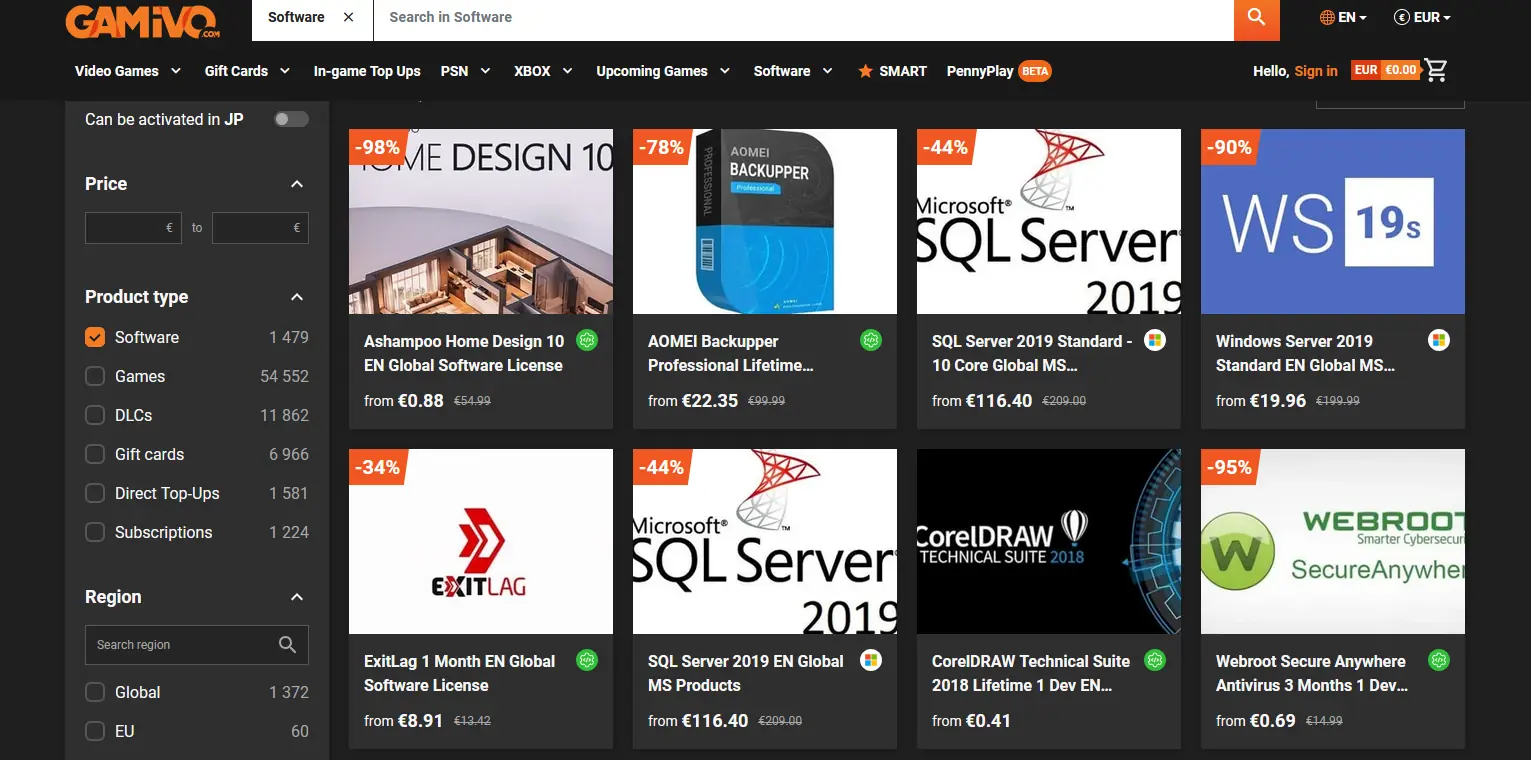Click the CorelDRAW Technical Suite image
Screen dimensions: 1531x760
1049,541
